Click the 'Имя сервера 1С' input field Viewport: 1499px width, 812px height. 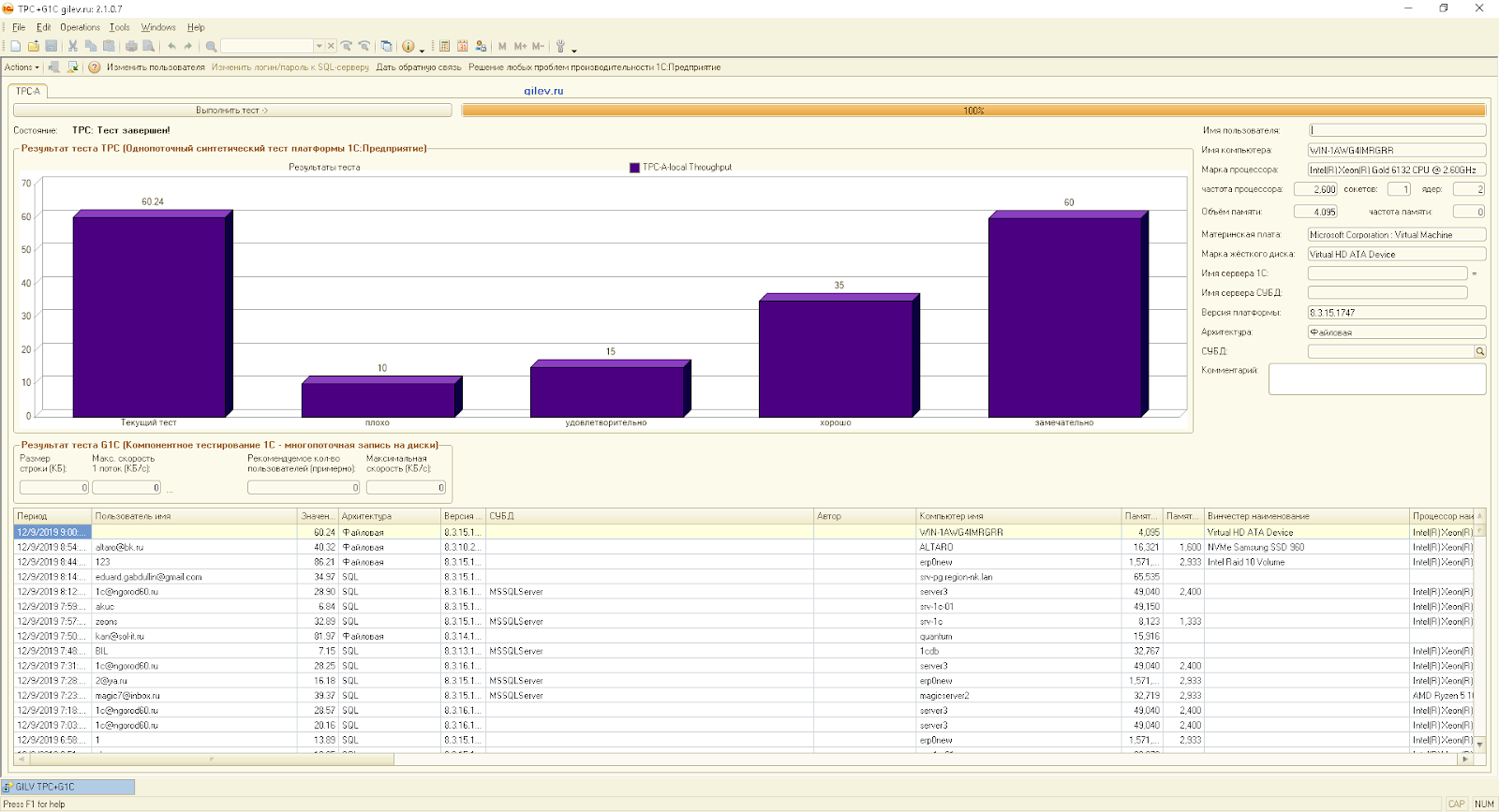point(1388,273)
